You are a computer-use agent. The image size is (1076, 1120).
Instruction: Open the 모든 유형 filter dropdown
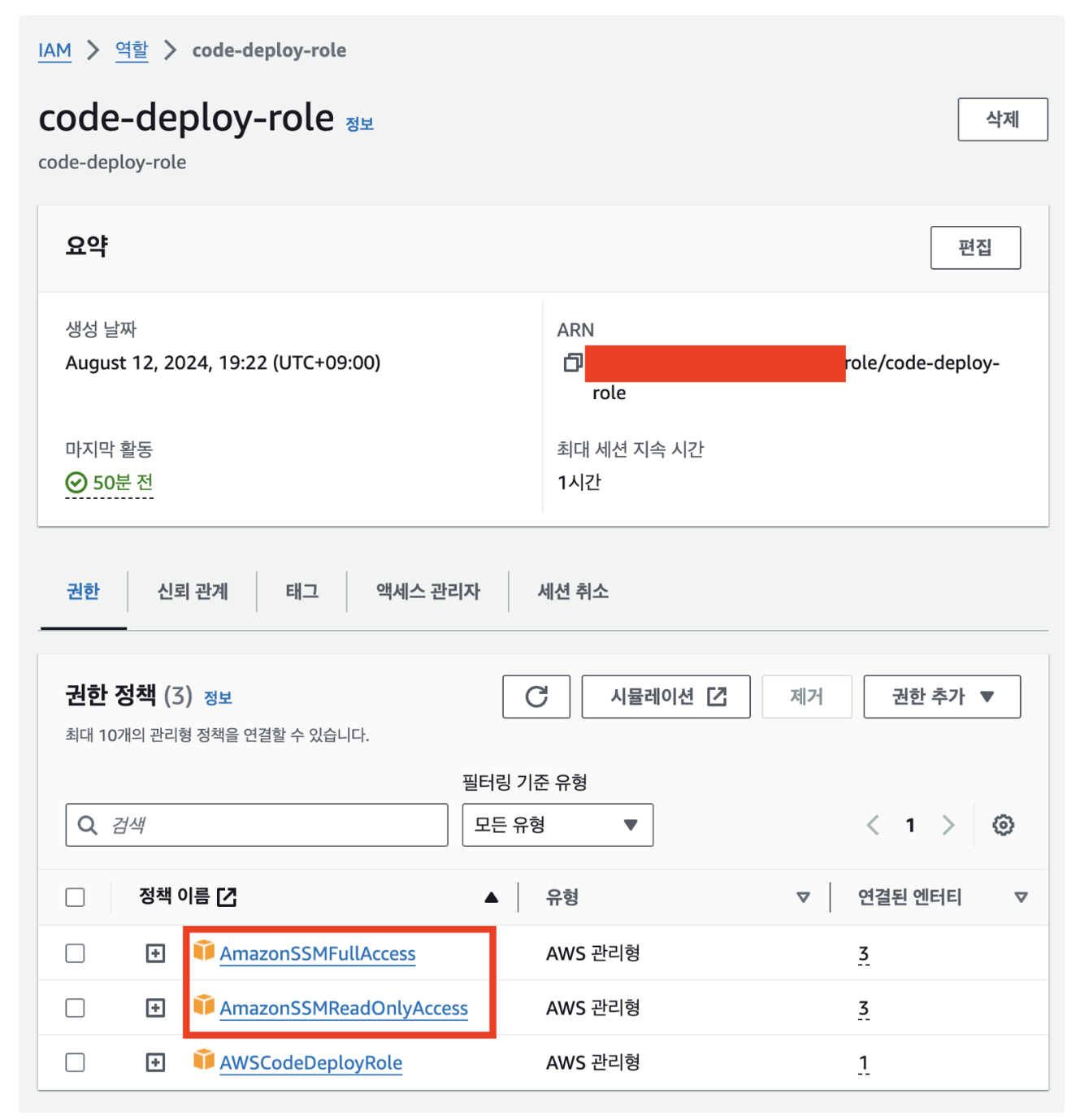coord(558,825)
